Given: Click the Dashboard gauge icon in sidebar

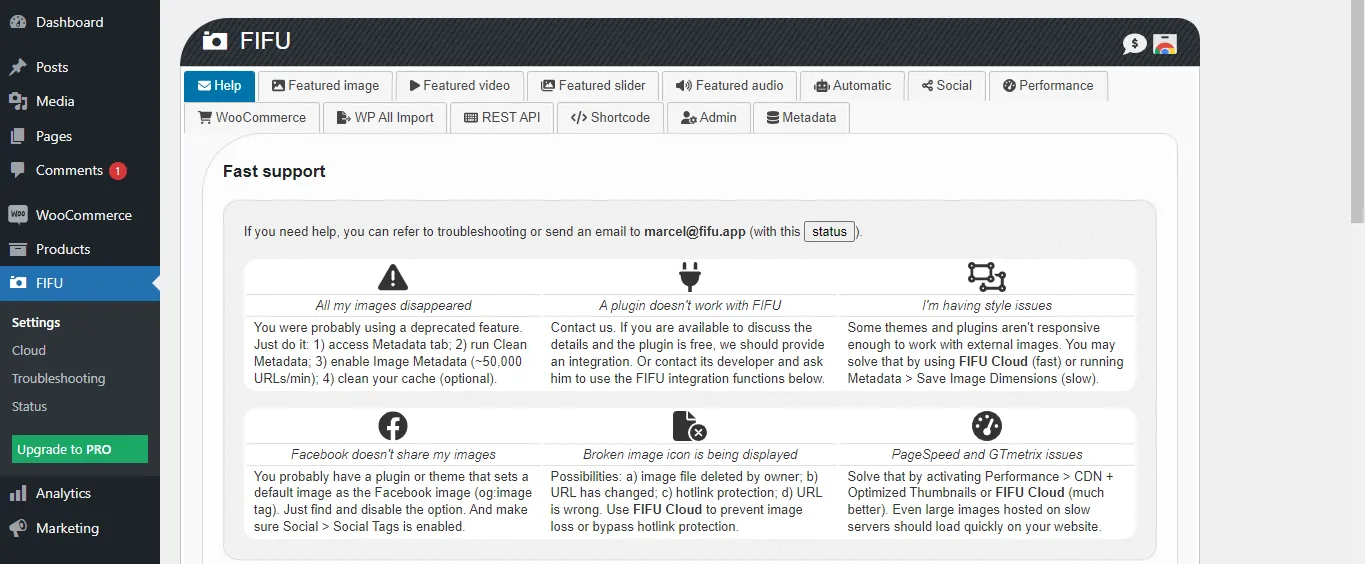Looking at the screenshot, I should [x=18, y=22].
